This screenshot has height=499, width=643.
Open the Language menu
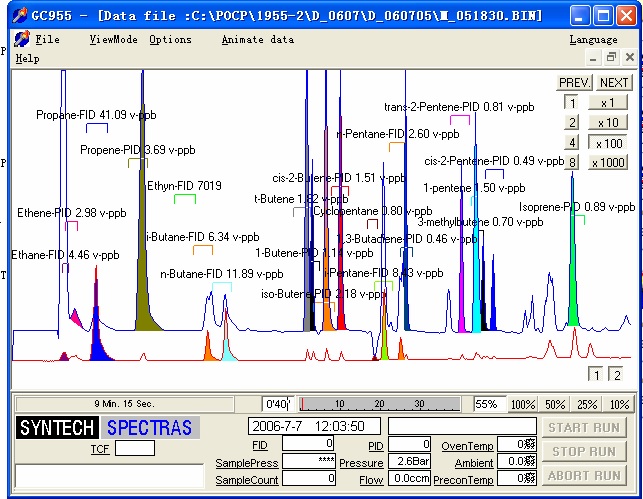[593, 39]
